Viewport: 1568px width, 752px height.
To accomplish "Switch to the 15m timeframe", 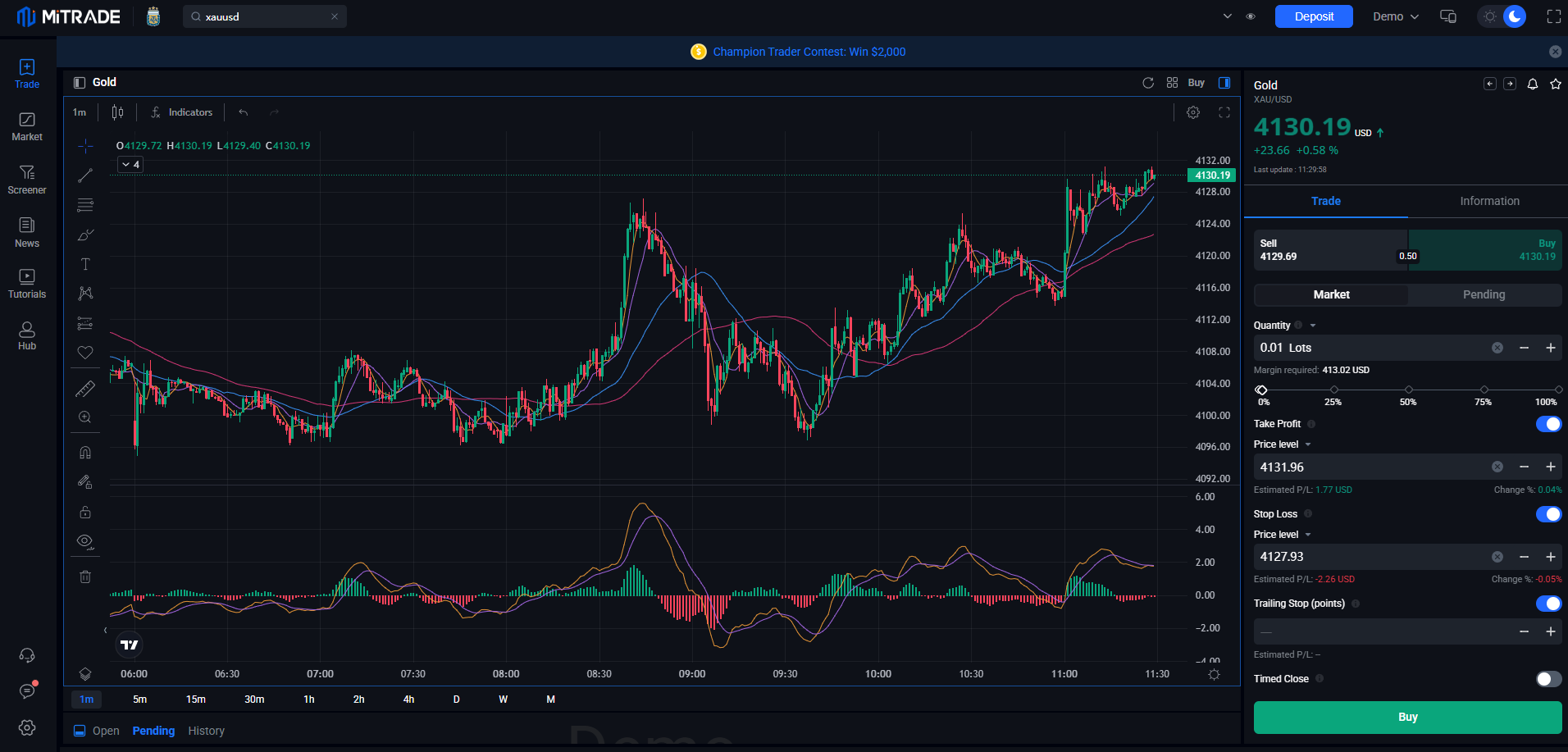I will 196,700.
